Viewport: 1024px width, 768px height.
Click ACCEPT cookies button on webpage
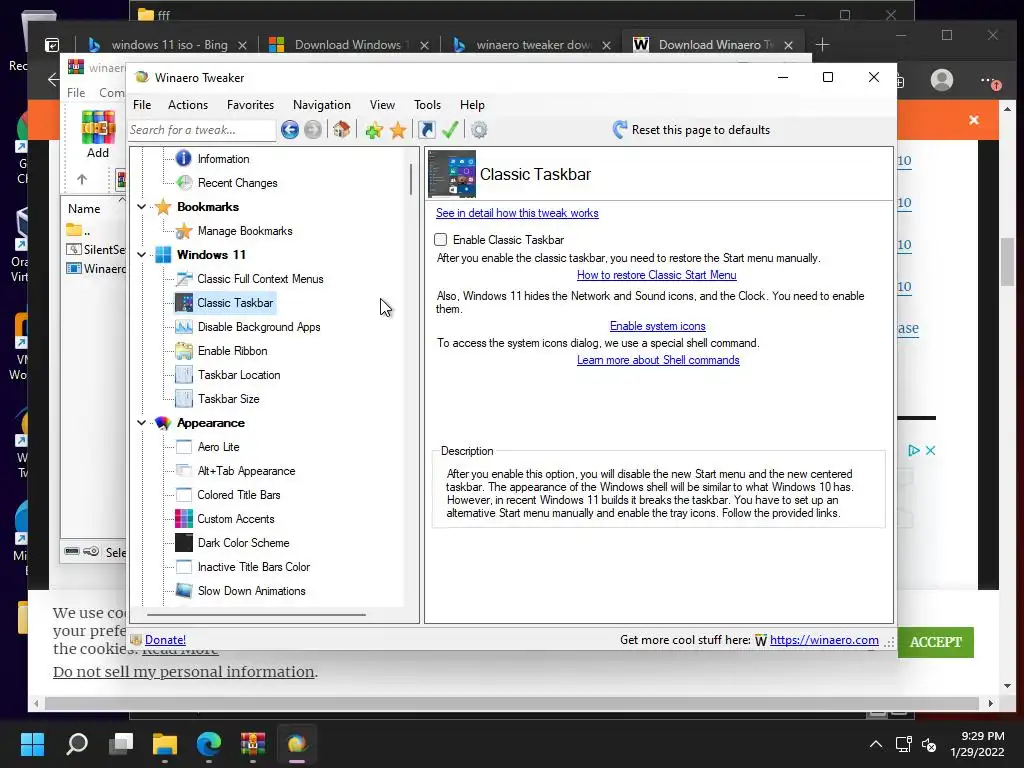point(935,642)
